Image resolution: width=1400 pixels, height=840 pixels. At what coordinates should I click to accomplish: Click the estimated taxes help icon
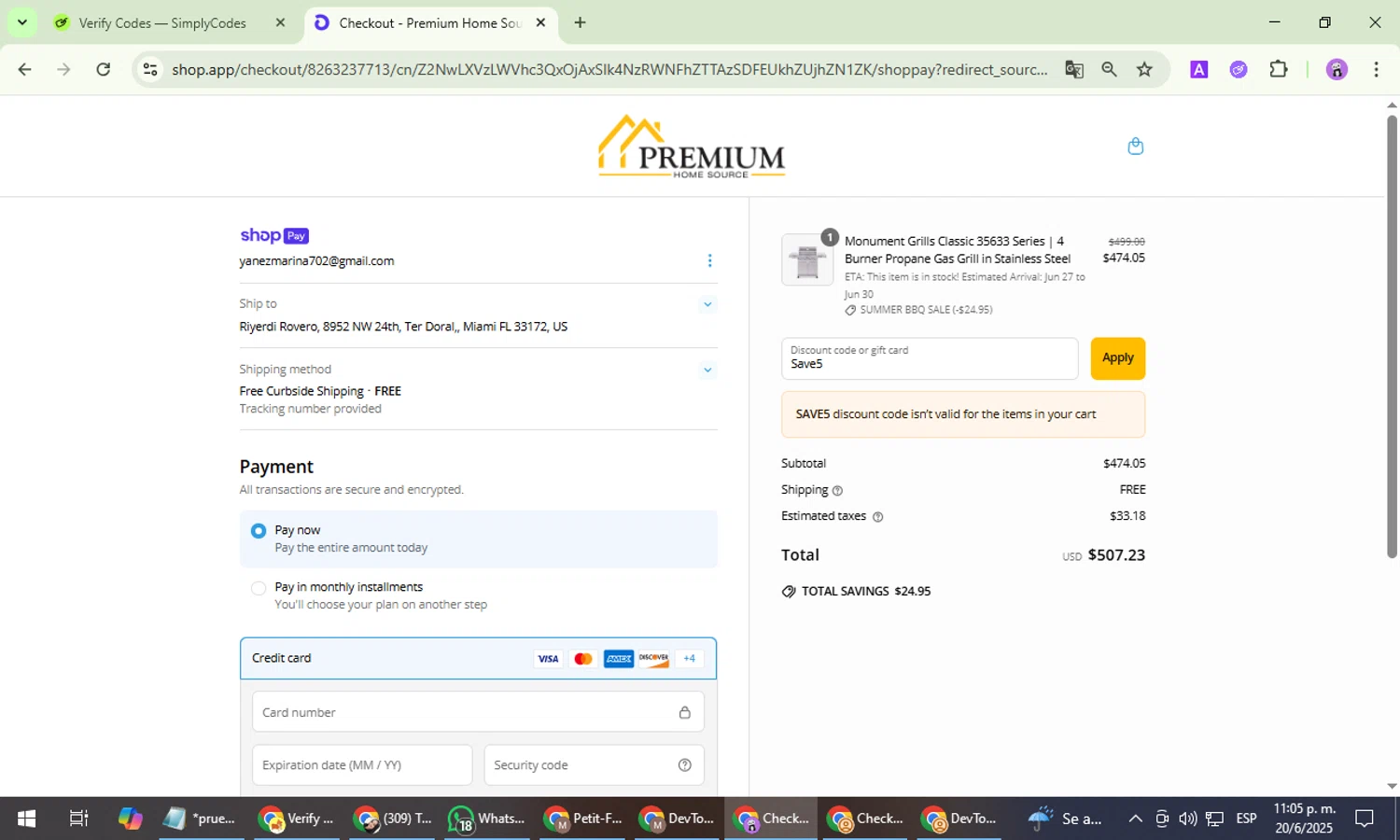[877, 517]
